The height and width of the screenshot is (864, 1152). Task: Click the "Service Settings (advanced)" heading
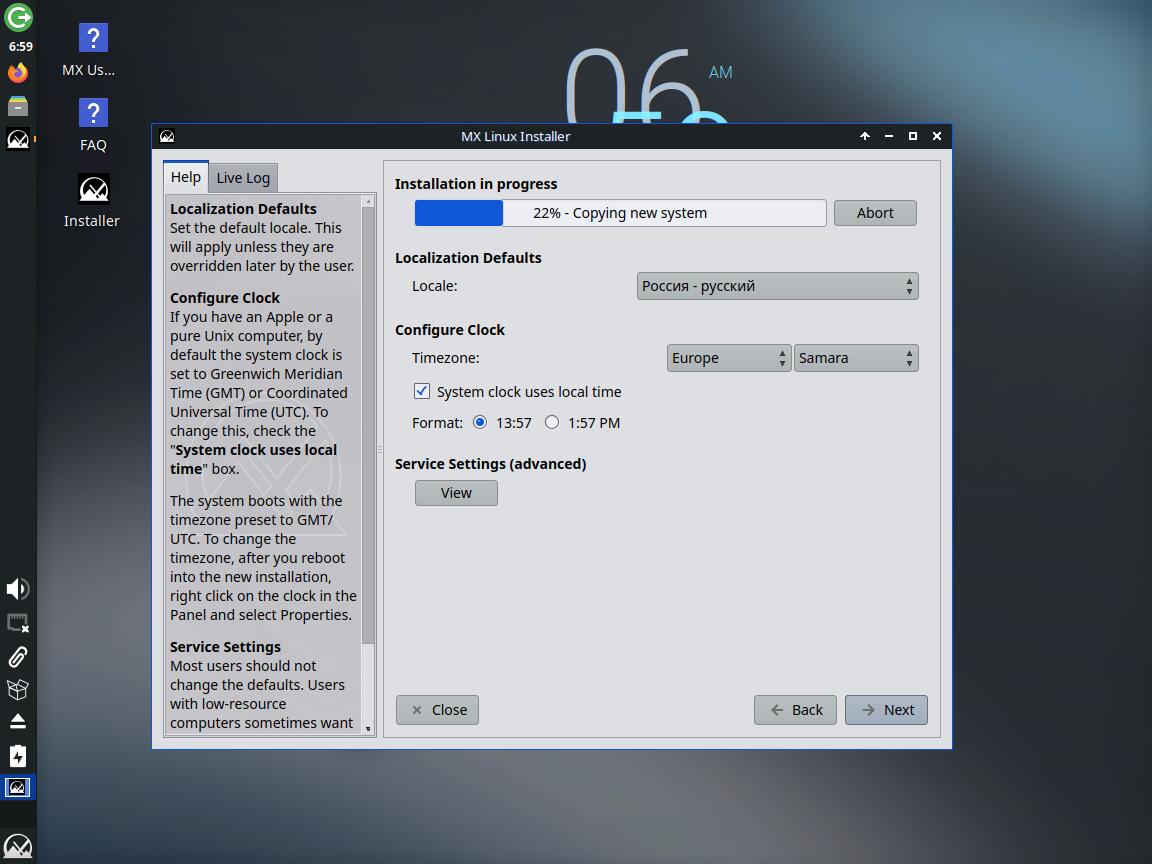coord(491,464)
